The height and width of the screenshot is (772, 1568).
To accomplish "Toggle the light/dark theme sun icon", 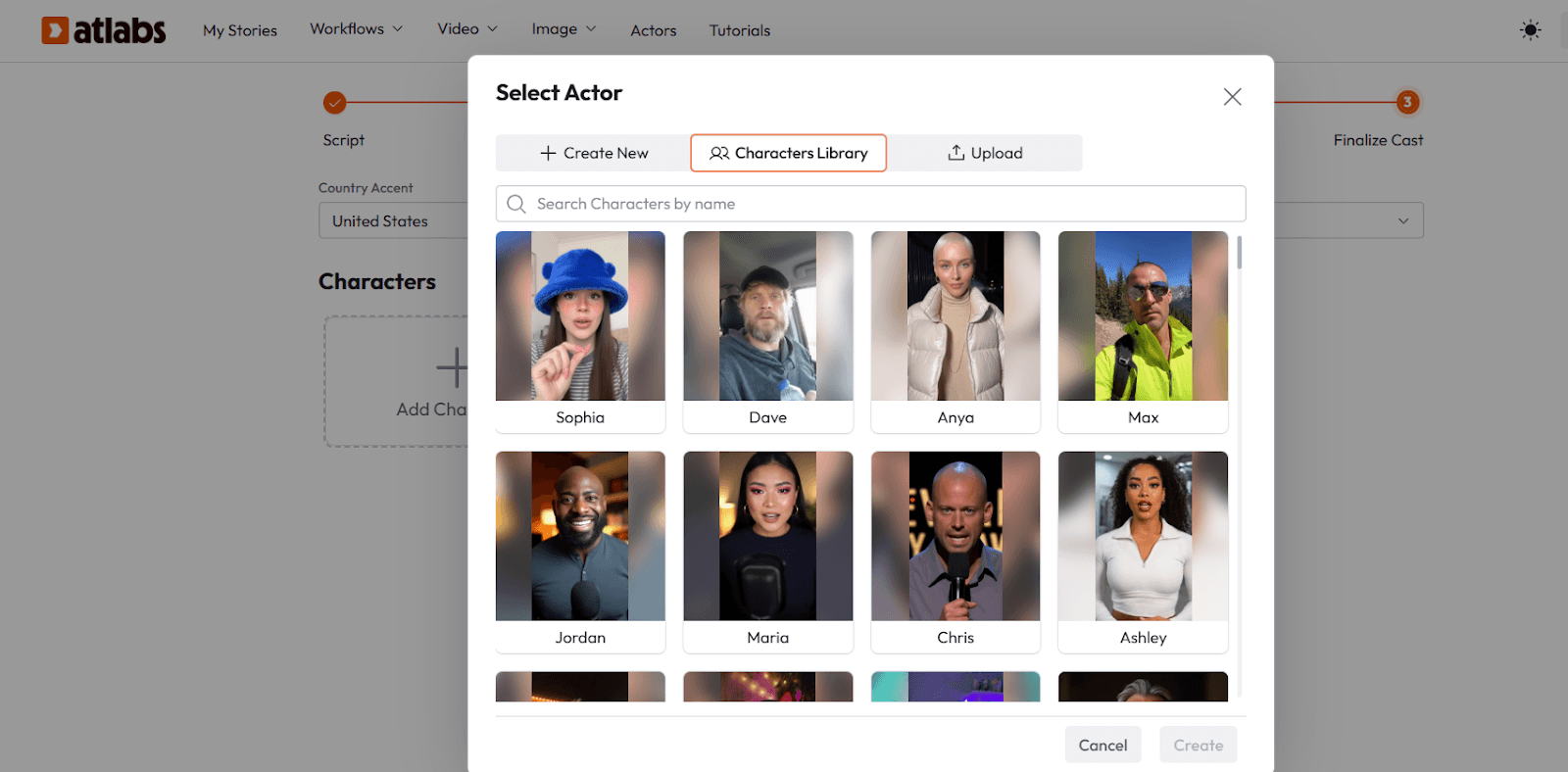I will (1530, 30).
